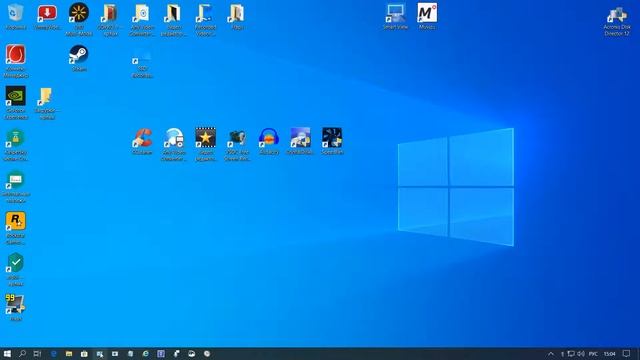Open the camera screen recorder shortcut
This screenshot has width=640, height=360.
tap(237, 138)
